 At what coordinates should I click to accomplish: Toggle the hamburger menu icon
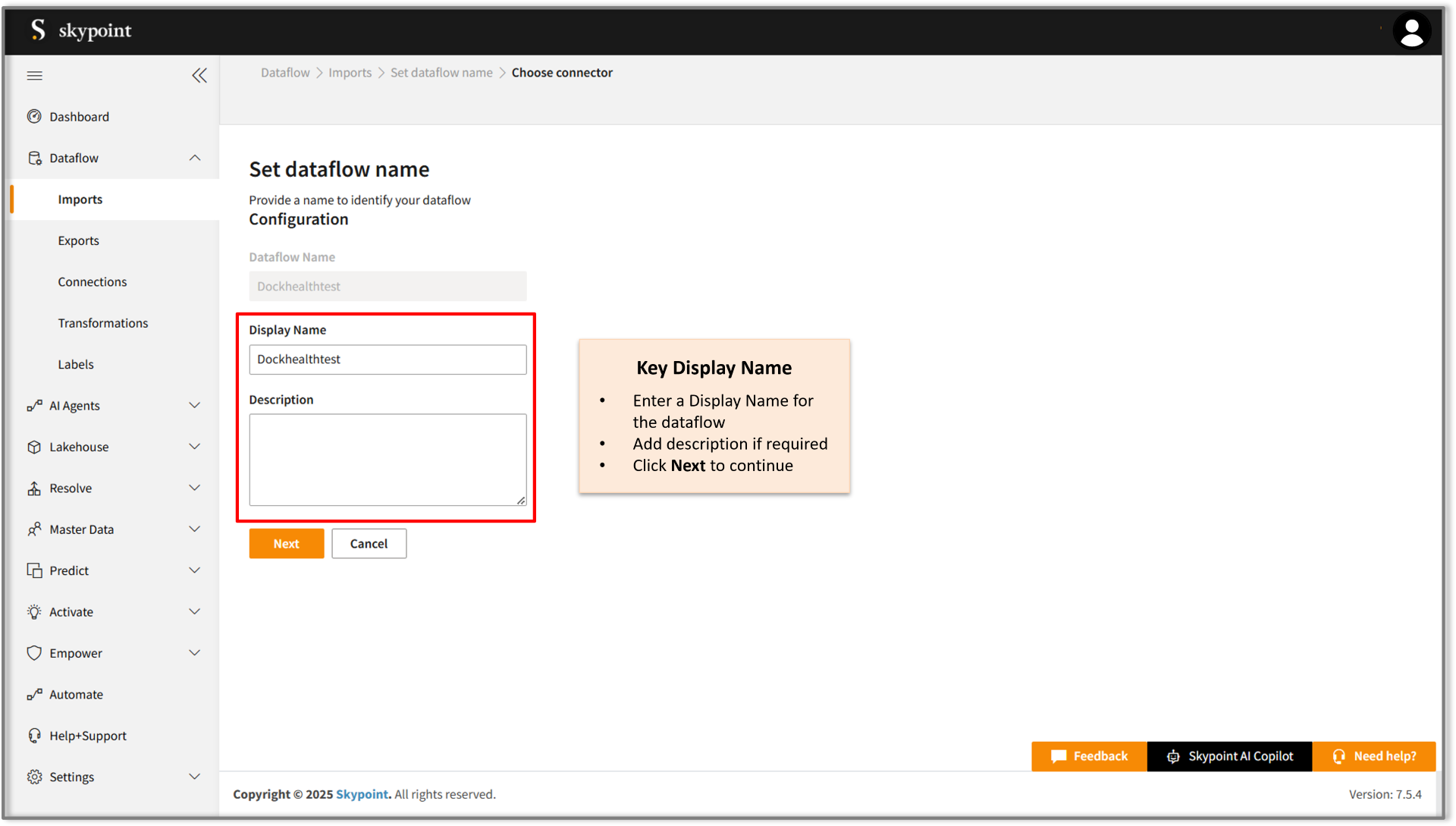click(35, 75)
